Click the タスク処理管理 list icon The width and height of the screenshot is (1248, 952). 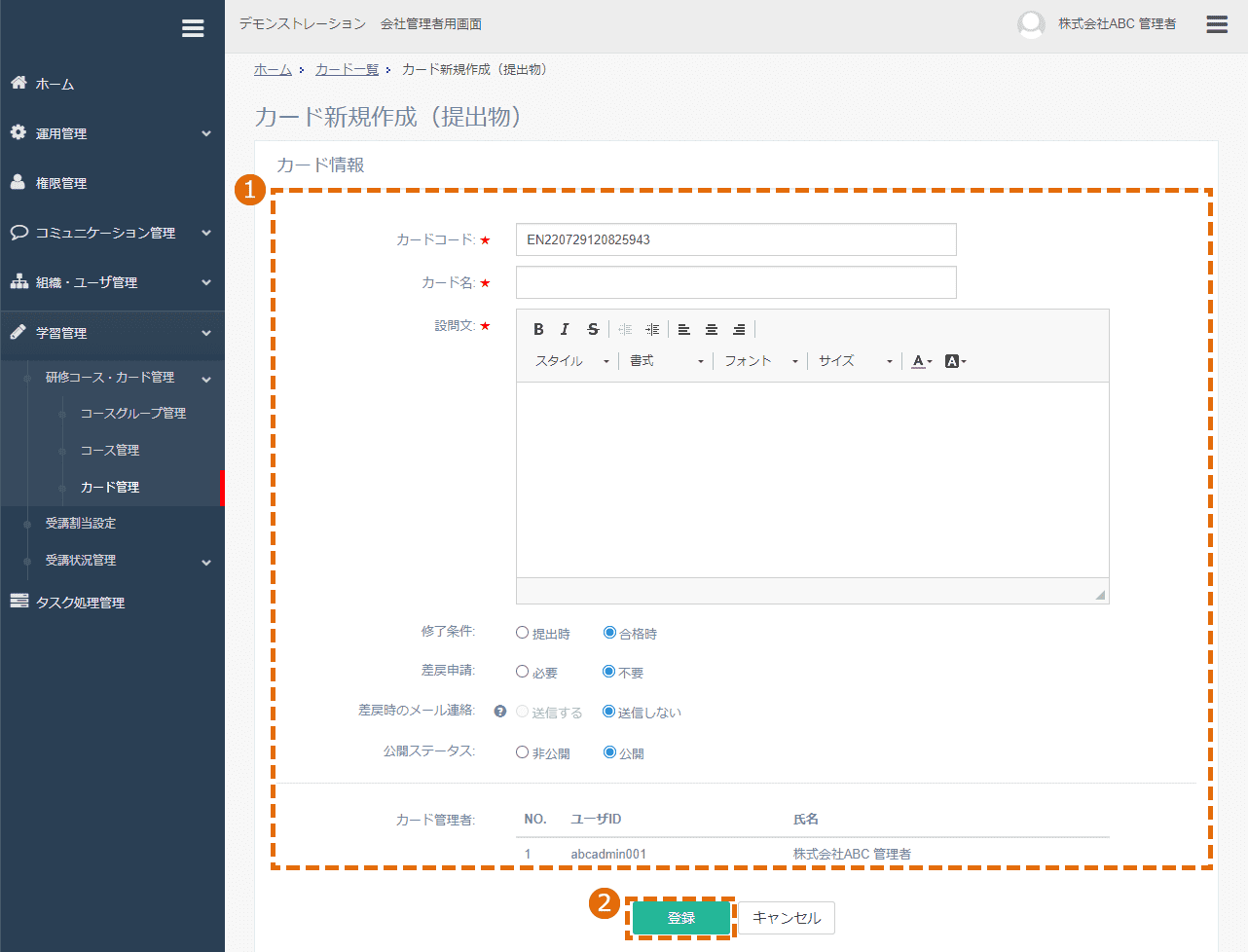pos(18,602)
